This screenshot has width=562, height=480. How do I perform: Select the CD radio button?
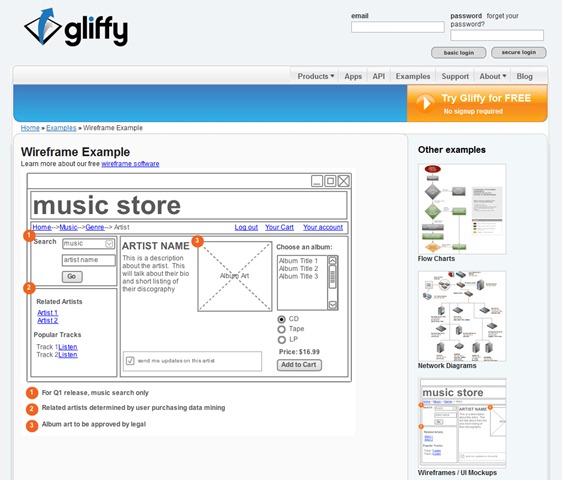282,319
